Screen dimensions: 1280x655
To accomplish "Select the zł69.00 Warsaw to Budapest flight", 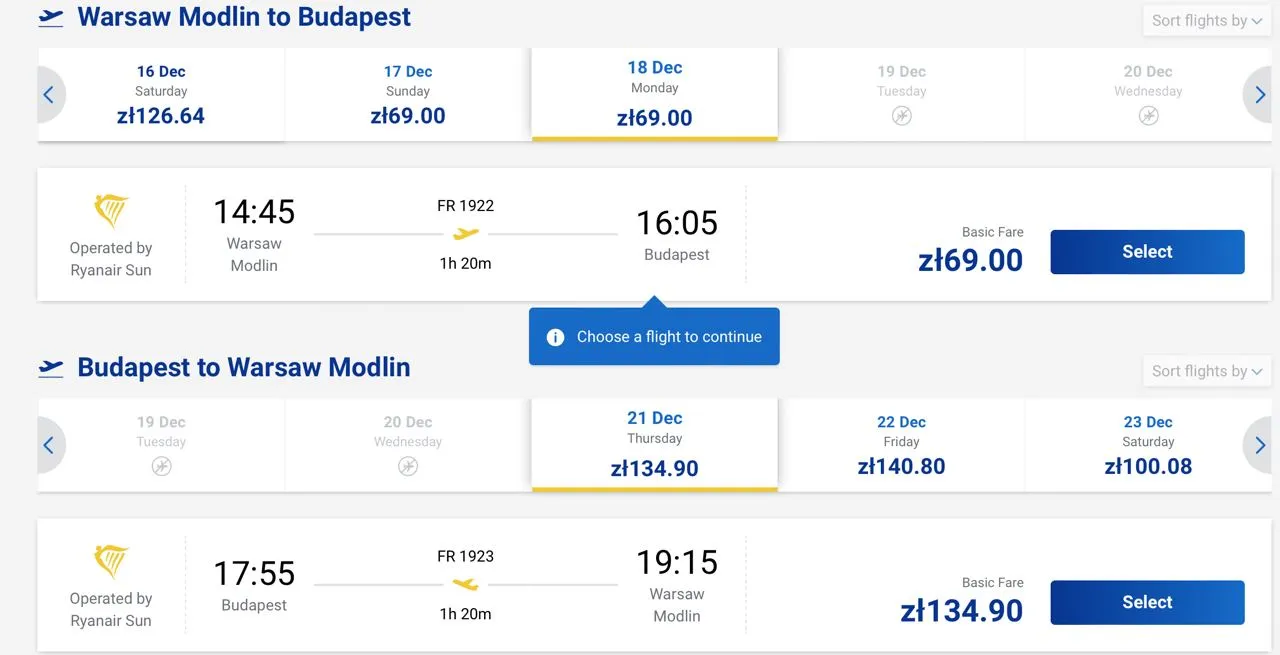I will coord(1147,252).
